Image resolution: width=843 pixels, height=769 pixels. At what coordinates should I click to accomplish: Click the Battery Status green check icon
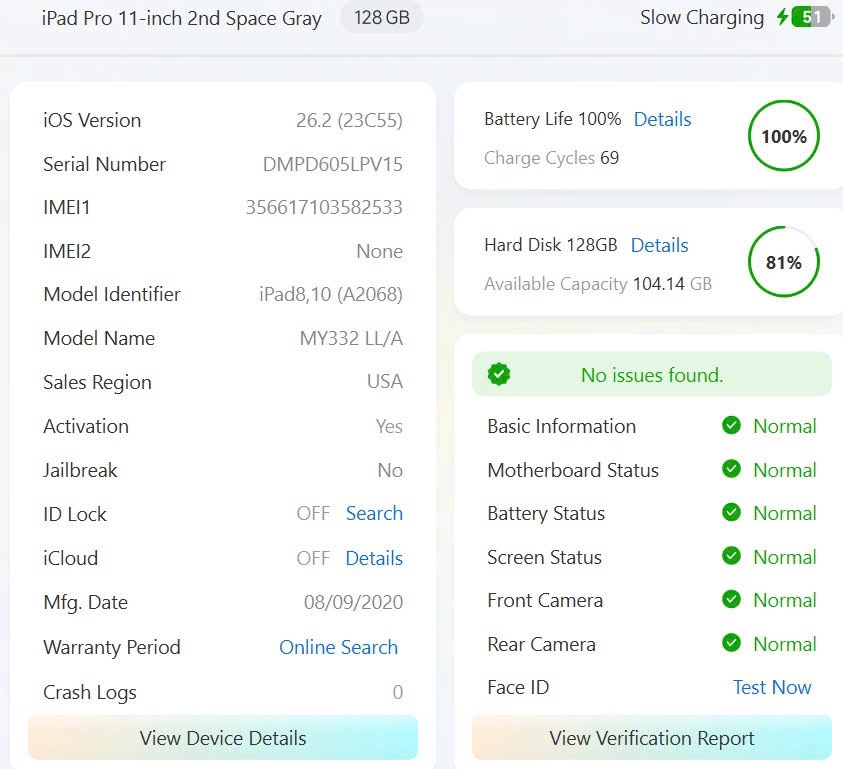[x=732, y=513]
